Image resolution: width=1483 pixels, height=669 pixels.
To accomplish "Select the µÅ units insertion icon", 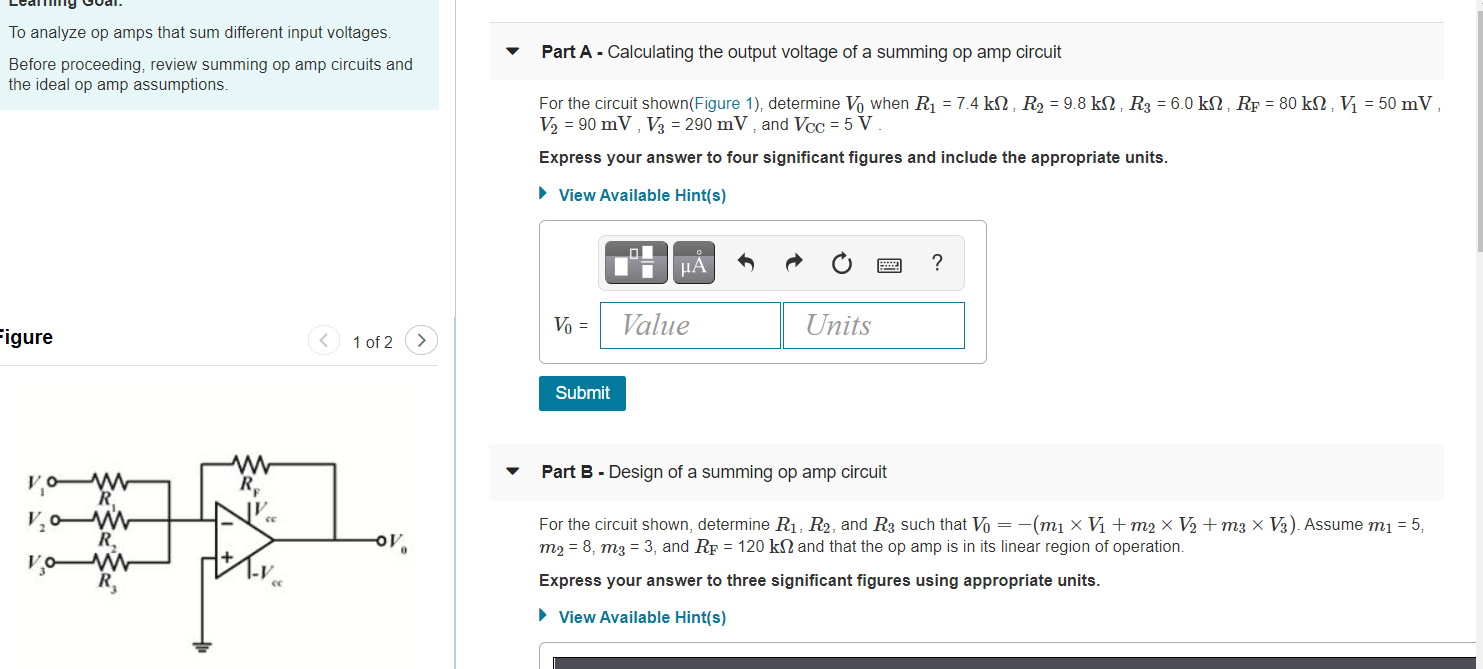I will [x=693, y=262].
